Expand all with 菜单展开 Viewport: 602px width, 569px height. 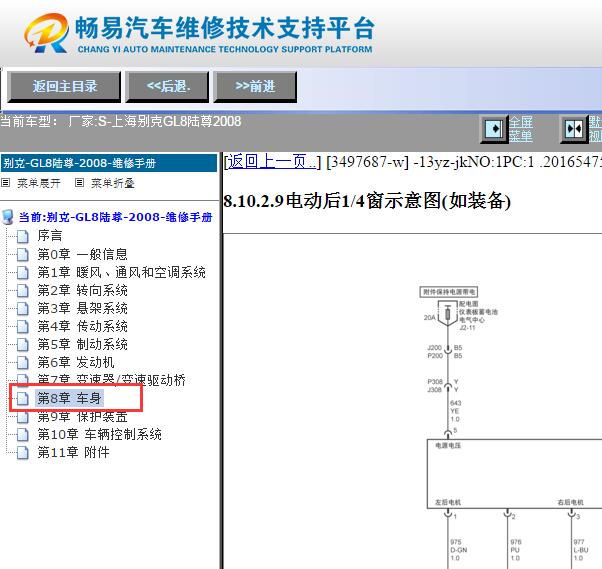(x=39, y=183)
